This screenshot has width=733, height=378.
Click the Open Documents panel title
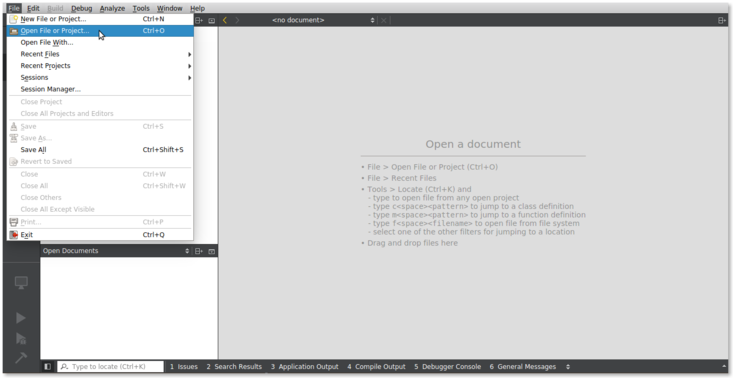coord(71,251)
